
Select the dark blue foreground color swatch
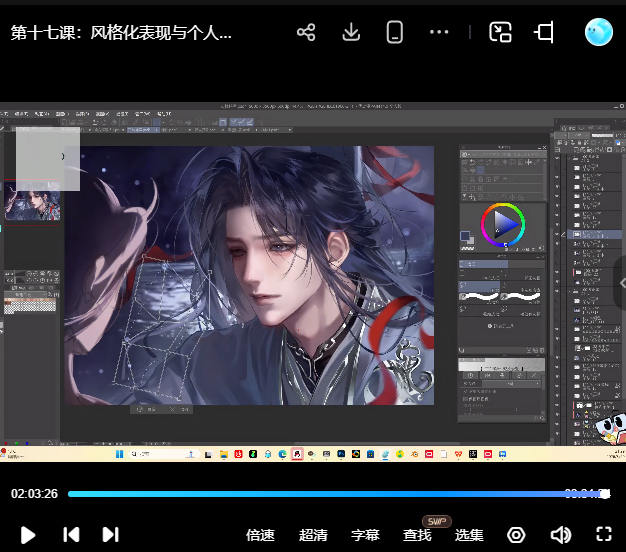pos(465,235)
